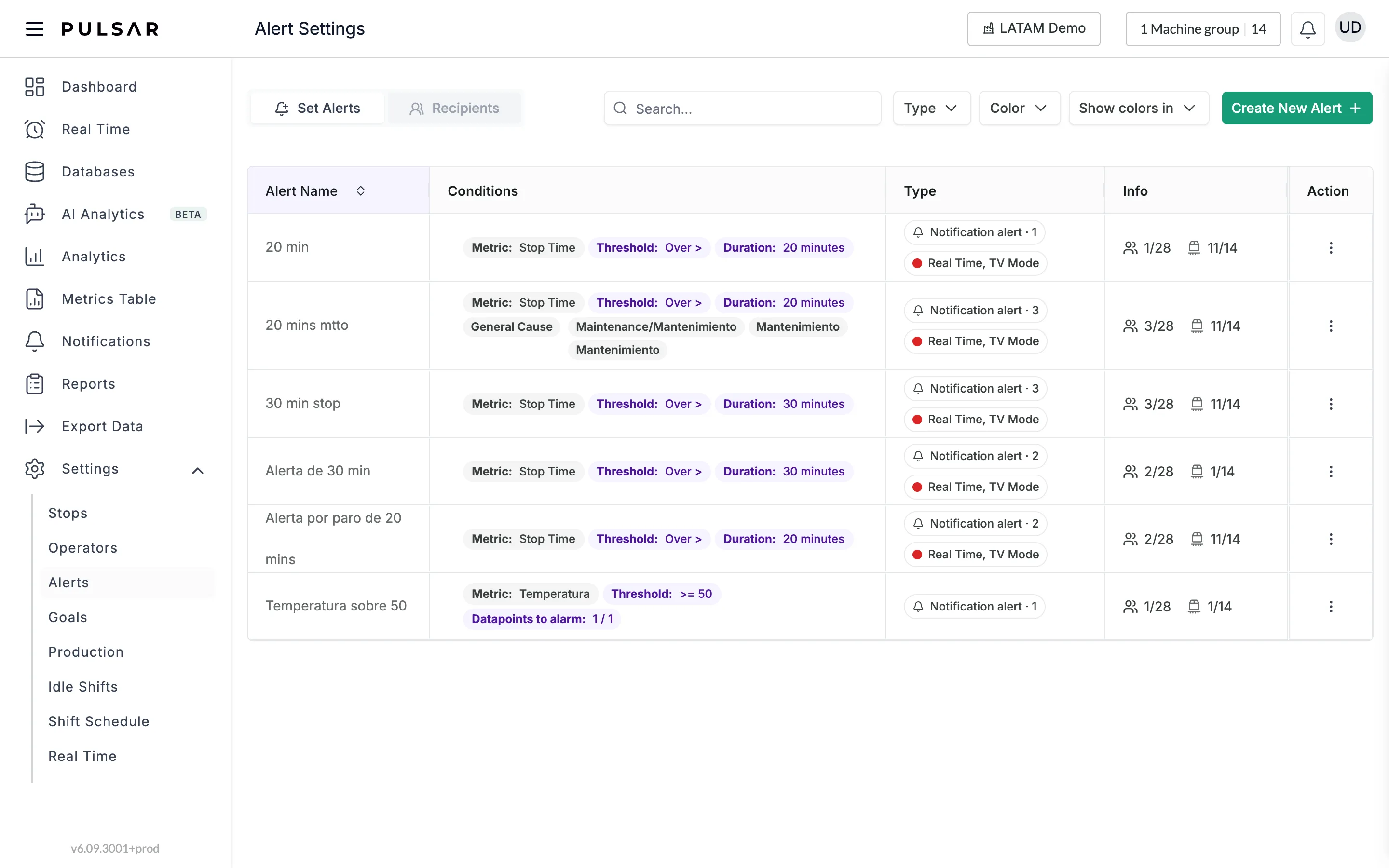1389x868 pixels.
Task: Open Stops settings page
Action: click(68, 513)
